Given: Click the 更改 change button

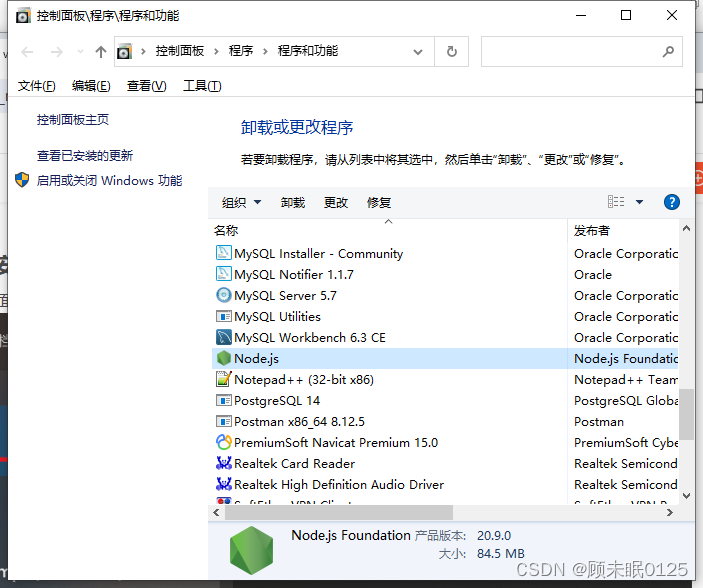Looking at the screenshot, I should click(336, 202).
